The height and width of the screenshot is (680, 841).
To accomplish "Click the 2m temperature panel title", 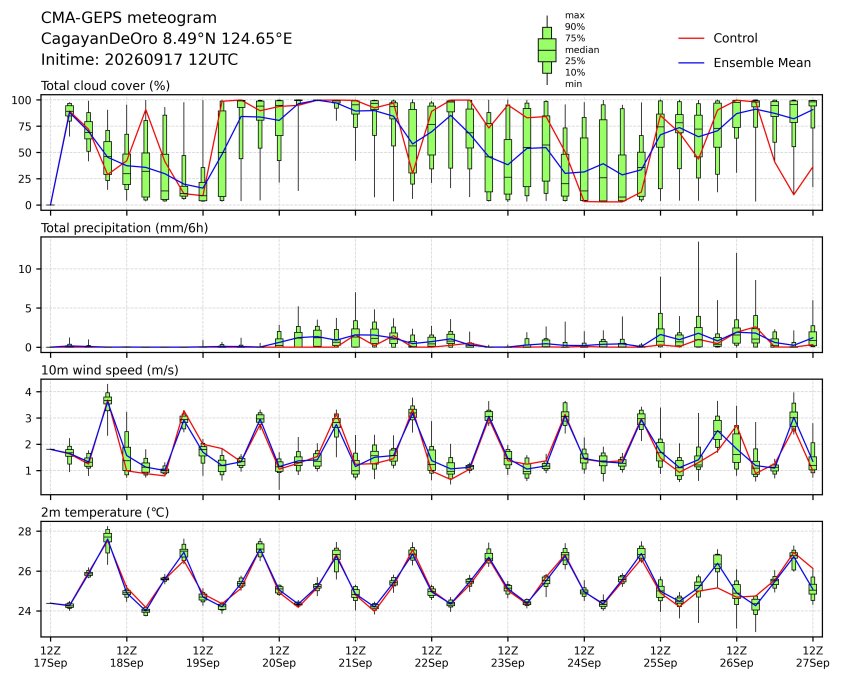I will tap(105, 512).
